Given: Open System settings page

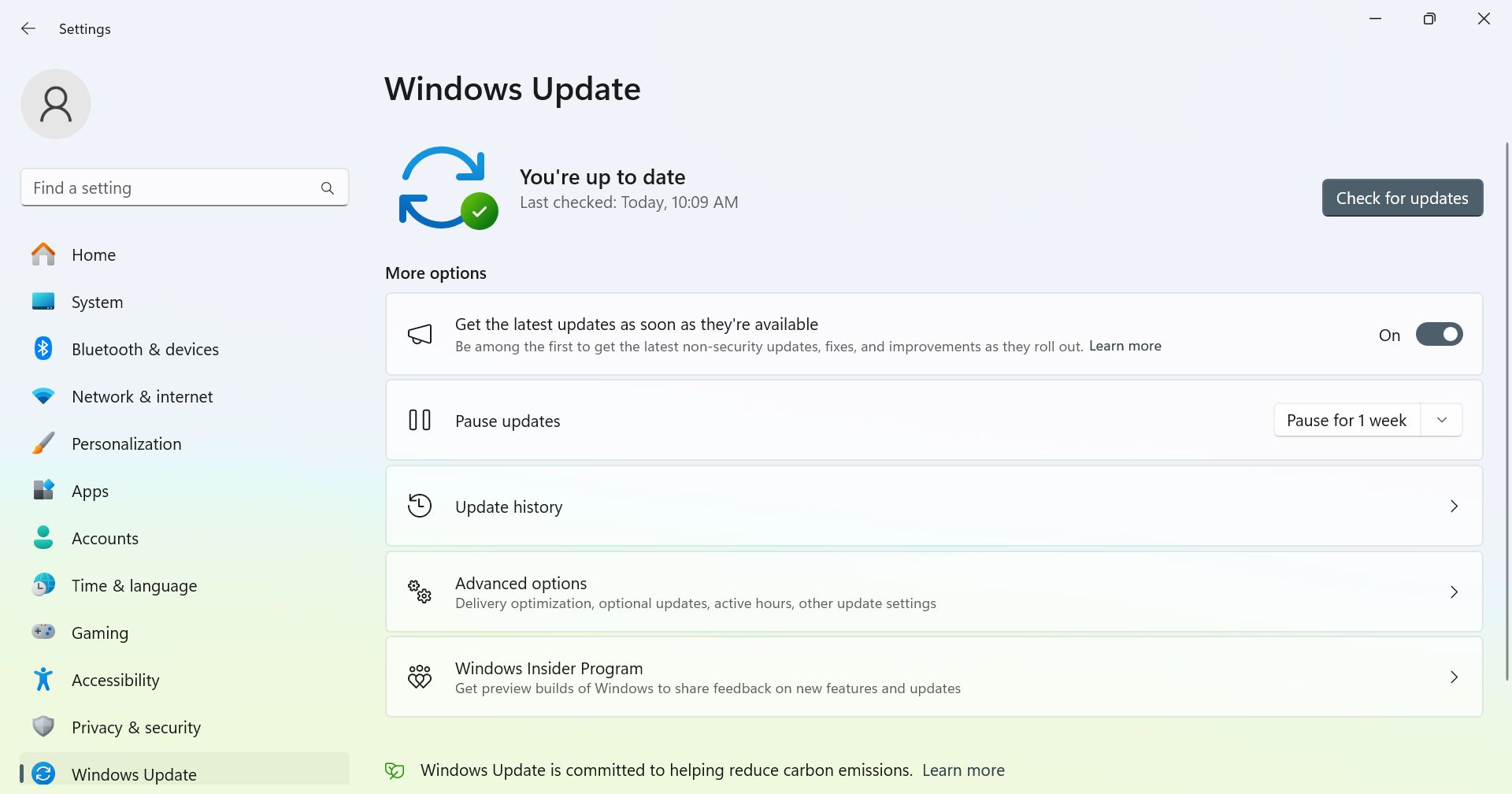Looking at the screenshot, I should (x=184, y=302).
